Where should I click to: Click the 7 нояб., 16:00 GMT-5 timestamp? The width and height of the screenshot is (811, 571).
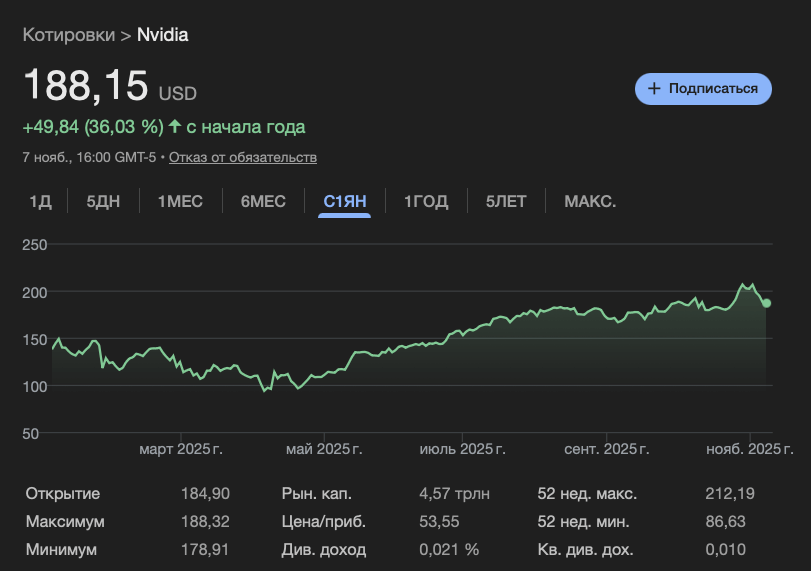point(89,157)
